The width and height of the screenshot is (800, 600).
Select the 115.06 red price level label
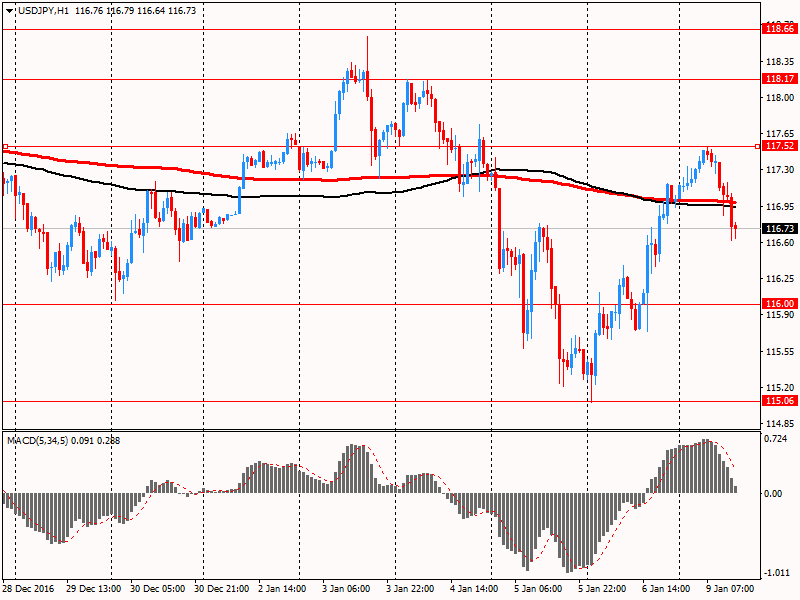pos(780,401)
